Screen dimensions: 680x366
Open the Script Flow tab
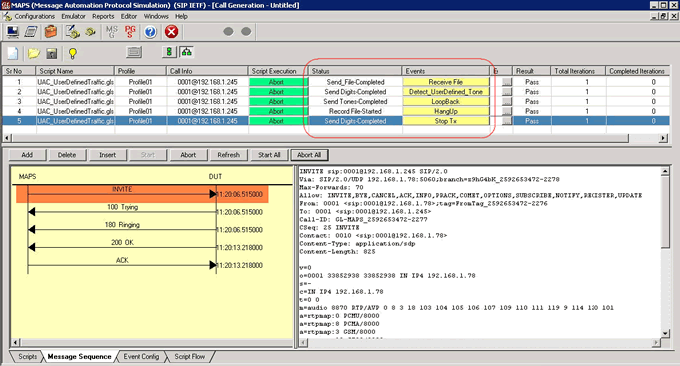[190, 356]
